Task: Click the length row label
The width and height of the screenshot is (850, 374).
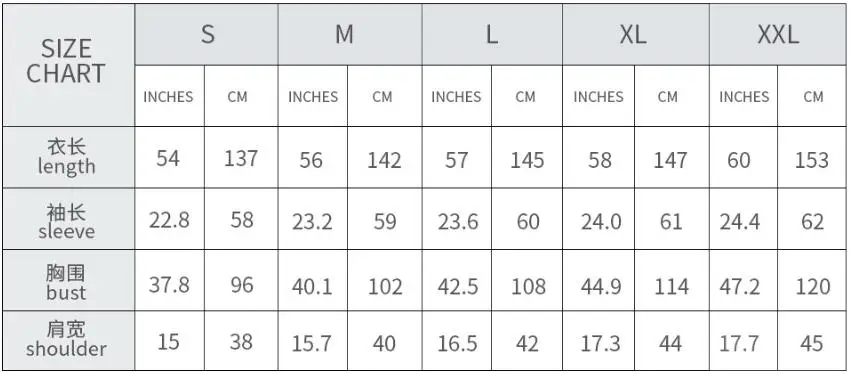Action: [x=68, y=157]
